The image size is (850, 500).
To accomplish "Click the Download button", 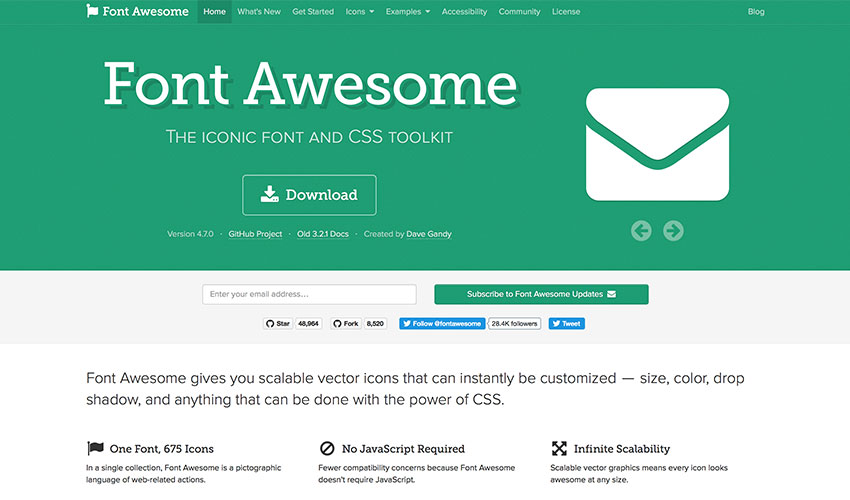I will click(310, 195).
